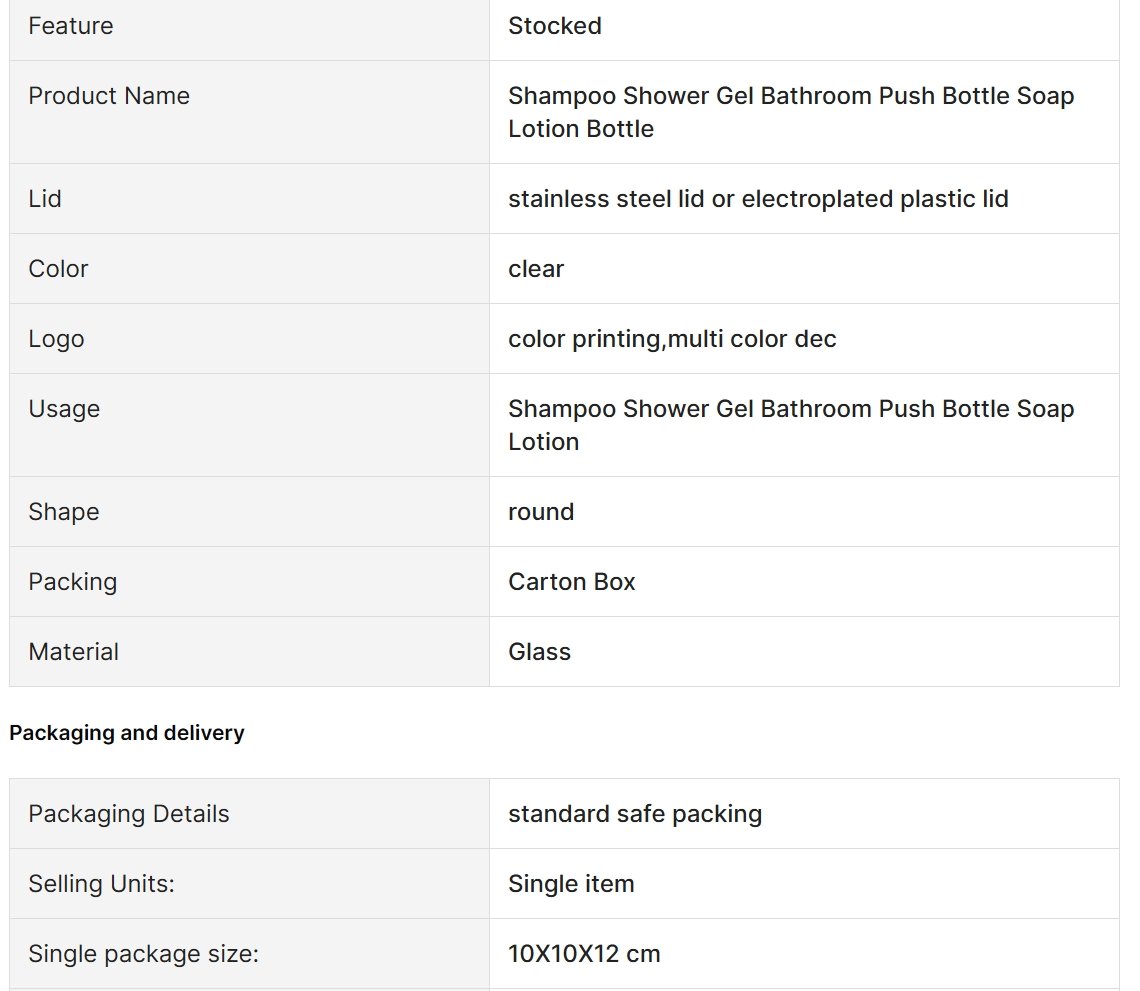This screenshot has height=991, width=1140.
Task: Click the Logo attribute label
Action: tap(57, 339)
